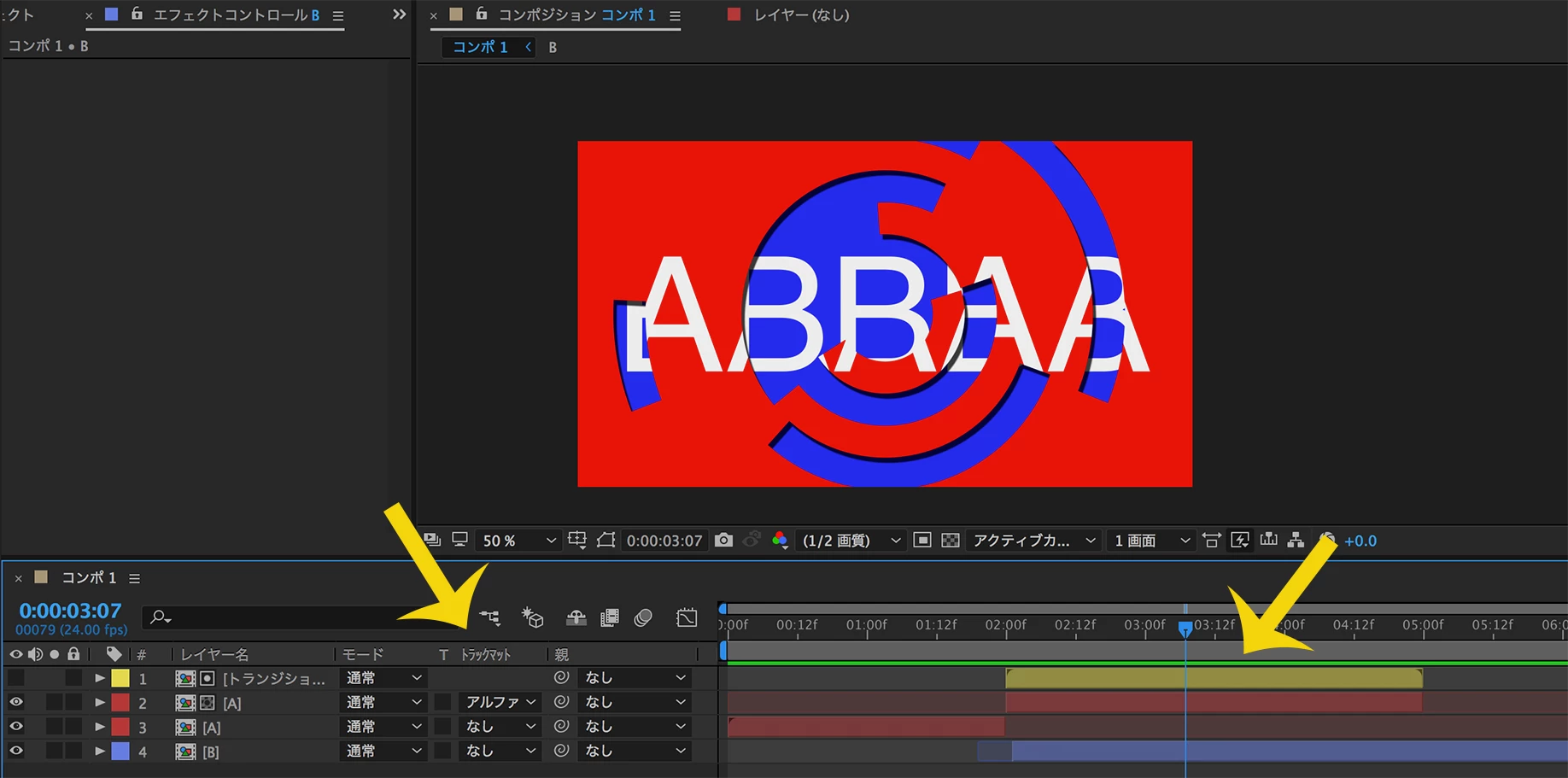
Task: Hide layer 2 [A] using its eye
Action: pyautogui.click(x=16, y=702)
